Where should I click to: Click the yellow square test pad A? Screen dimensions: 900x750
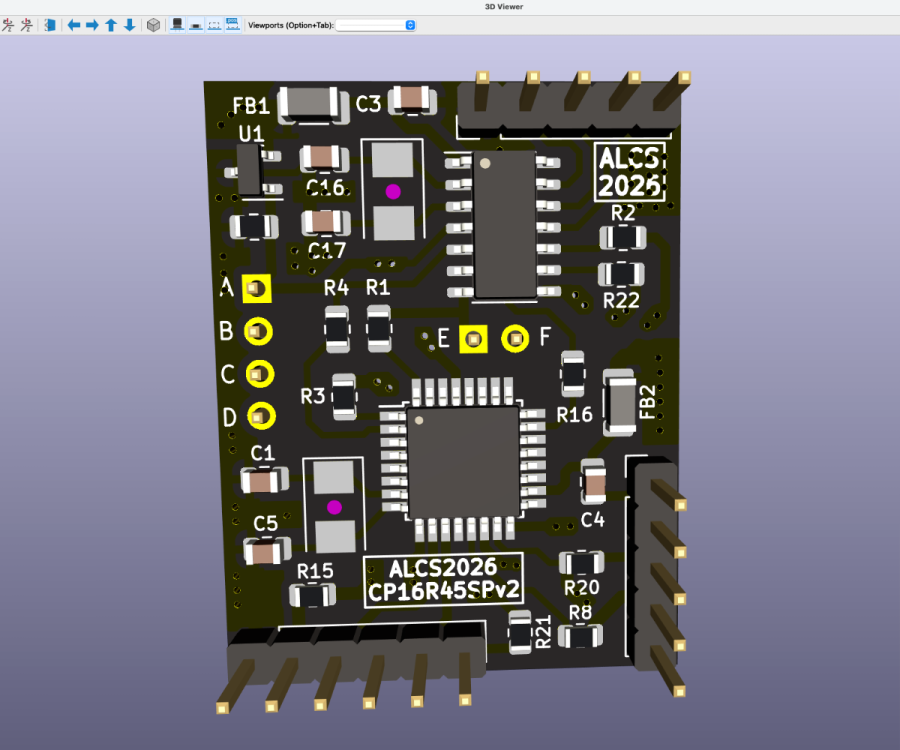(x=256, y=288)
